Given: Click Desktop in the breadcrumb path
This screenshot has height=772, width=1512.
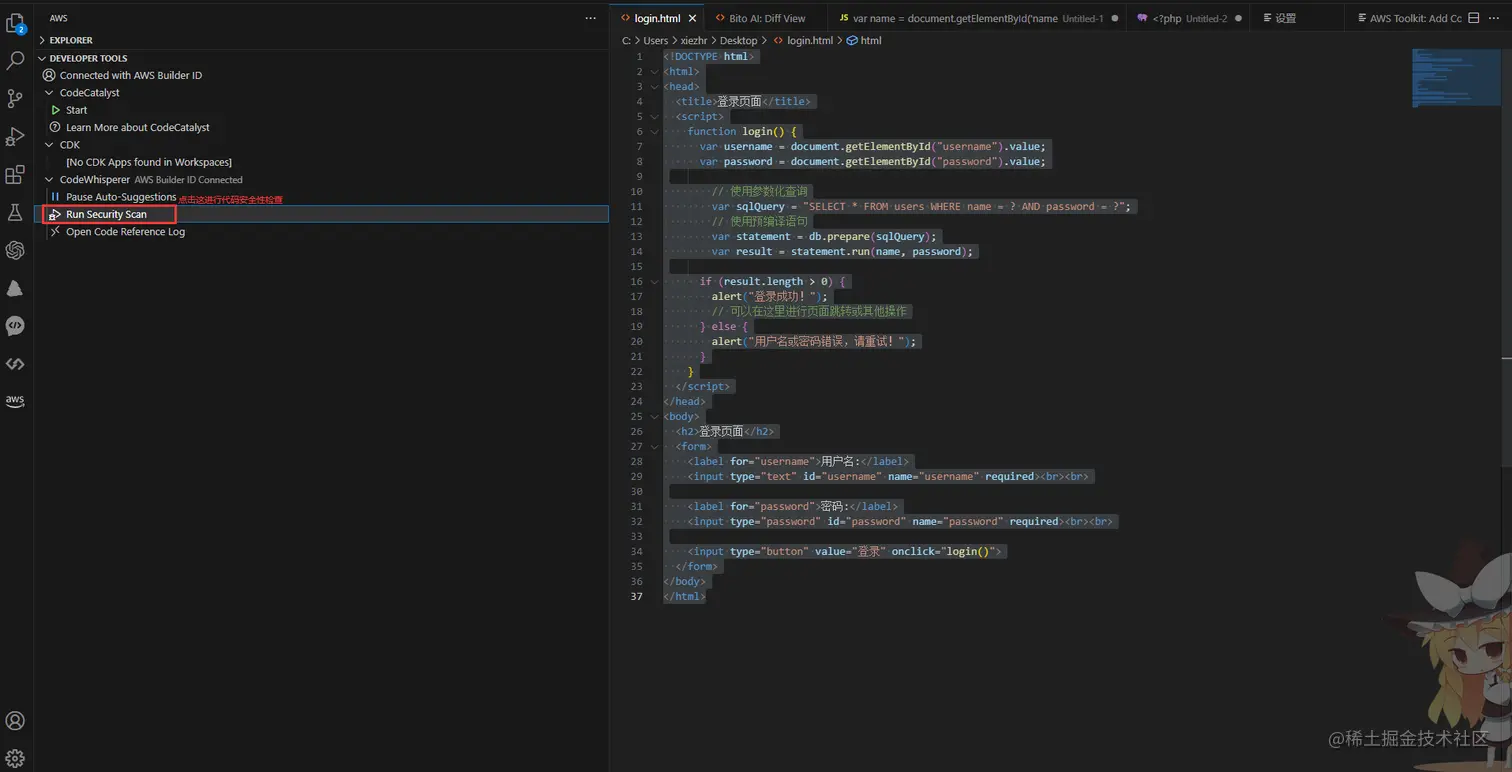Looking at the screenshot, I should [738, 40].
